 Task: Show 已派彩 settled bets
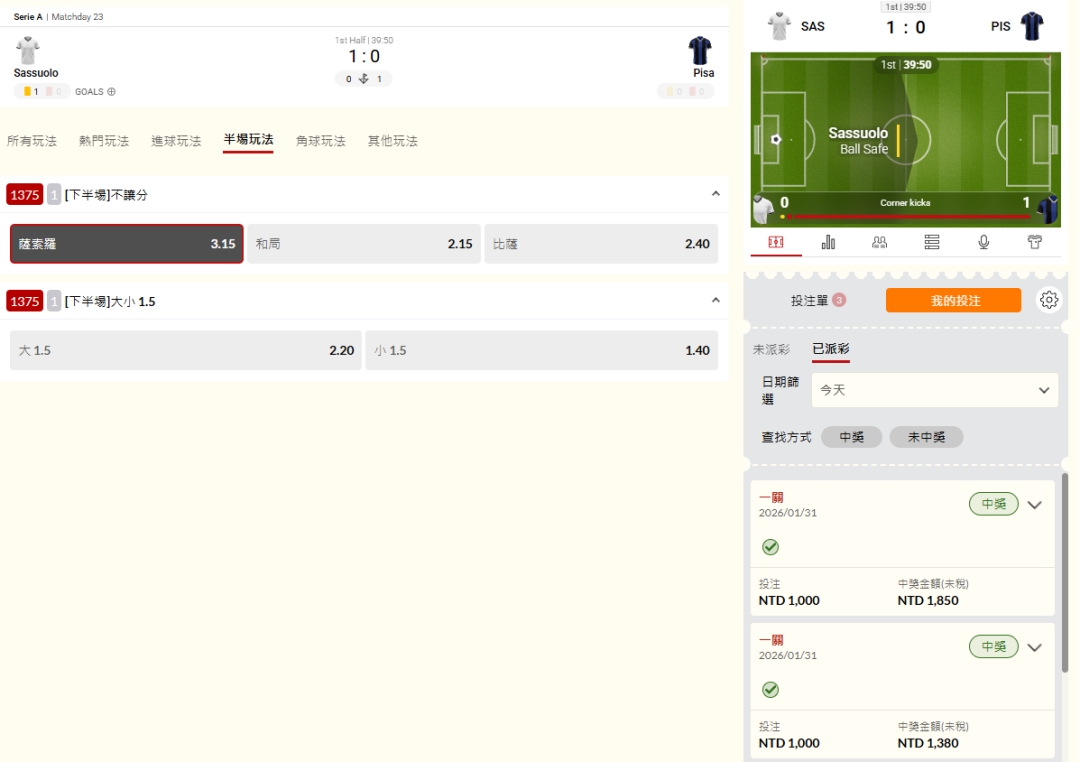(x=831, y=349)
